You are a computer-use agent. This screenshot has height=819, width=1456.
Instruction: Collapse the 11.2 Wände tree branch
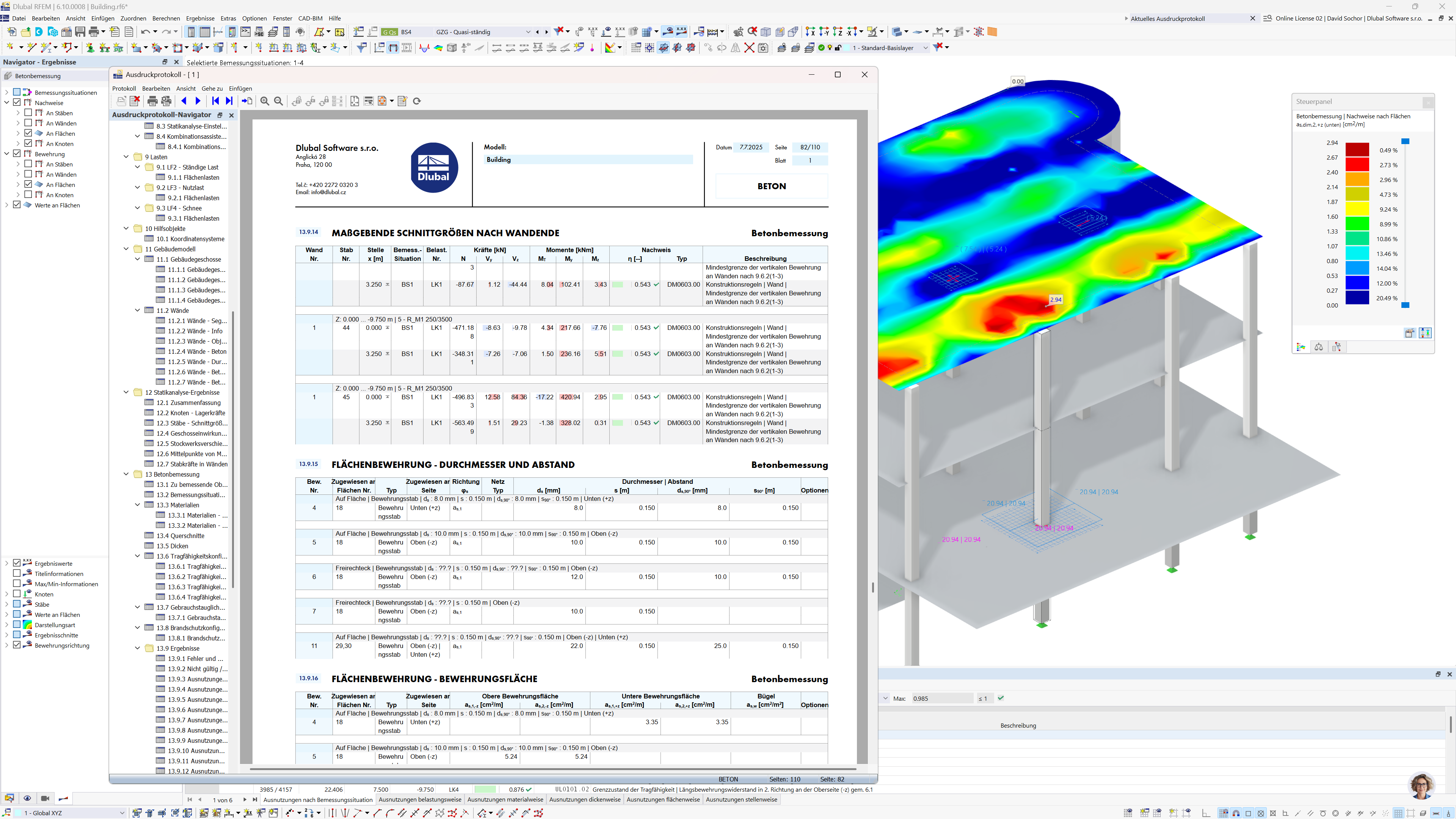pos(137,310)
